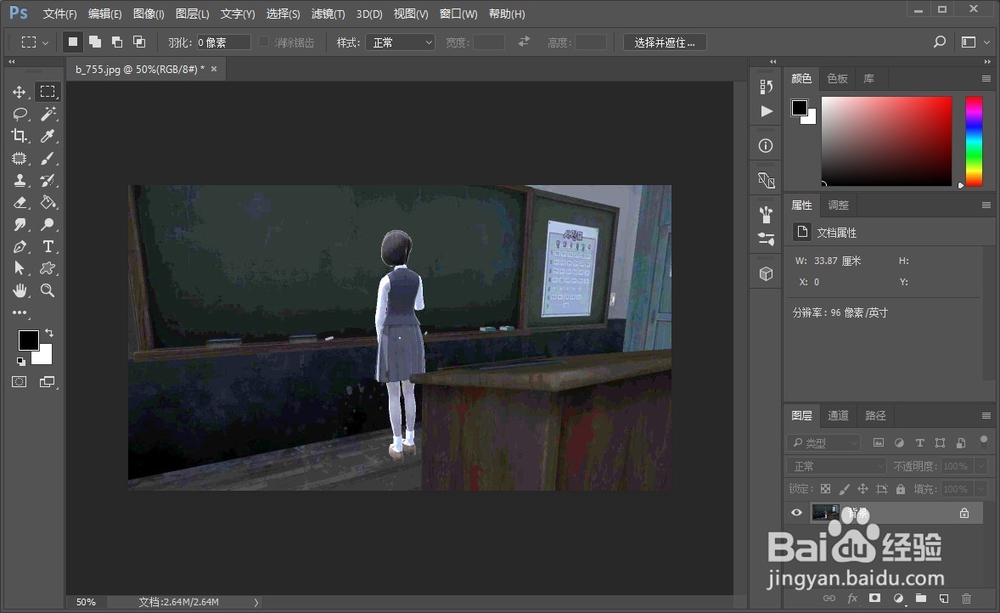Select the Path Selection tool
Viewport: 1000px width, 613px height.
pos(19,269)
